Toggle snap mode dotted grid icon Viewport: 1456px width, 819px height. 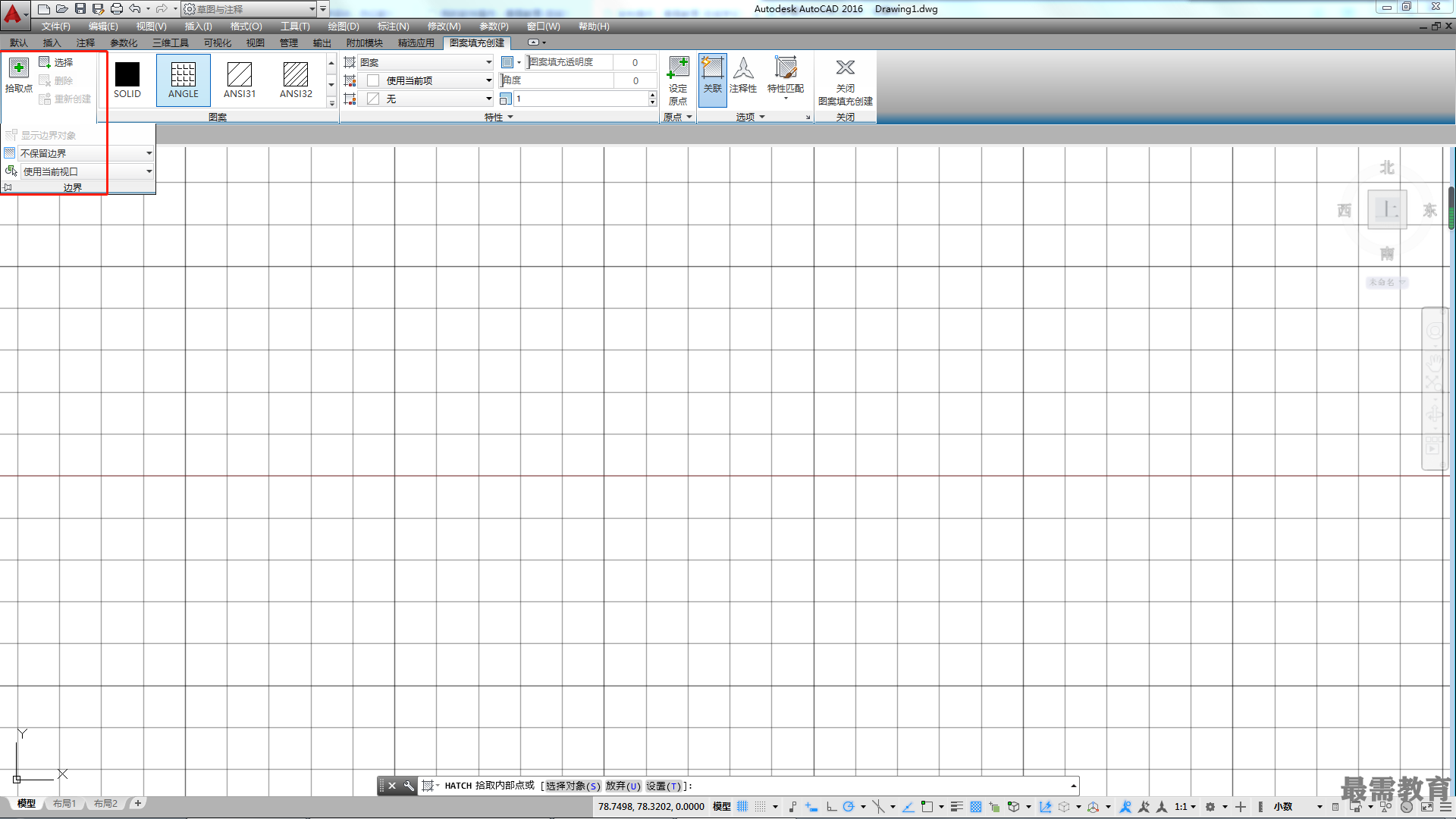click(x=760, y=807)
